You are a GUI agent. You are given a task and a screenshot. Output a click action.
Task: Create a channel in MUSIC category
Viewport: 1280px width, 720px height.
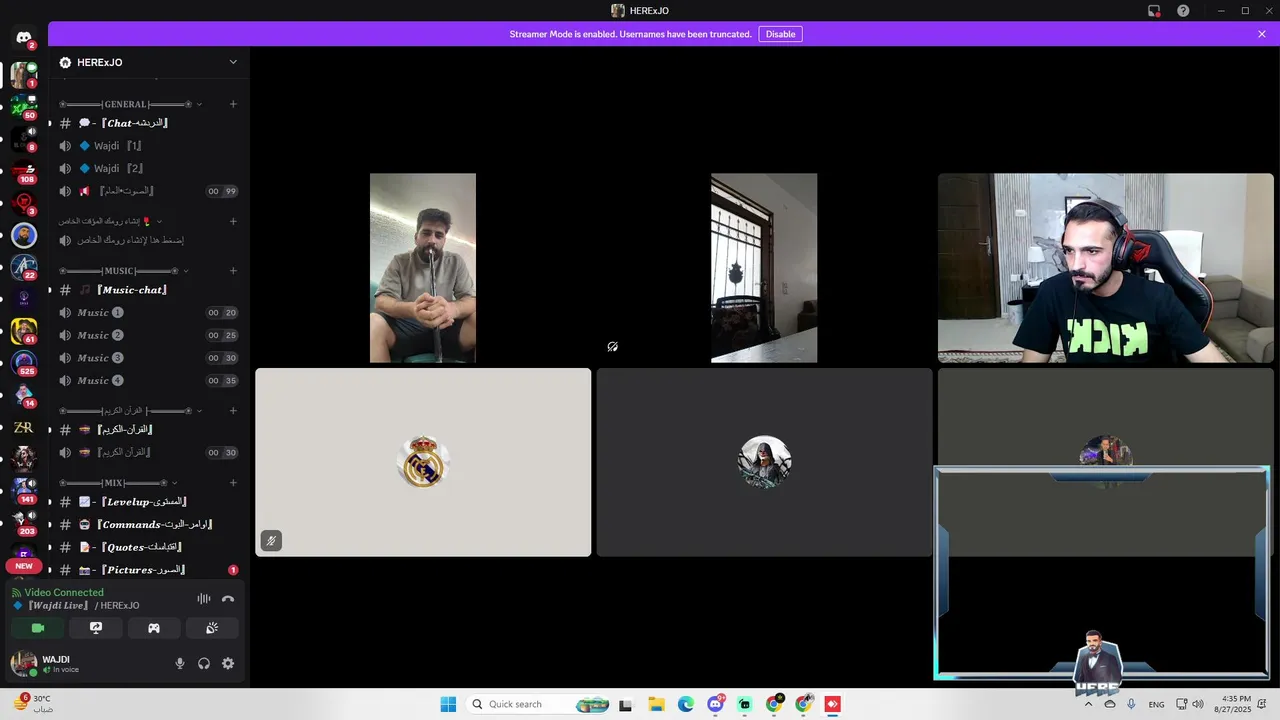(x=233, y=271)
